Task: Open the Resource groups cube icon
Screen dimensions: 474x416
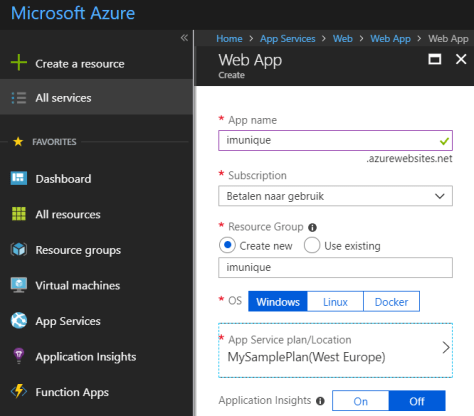Action: point(19,249)
